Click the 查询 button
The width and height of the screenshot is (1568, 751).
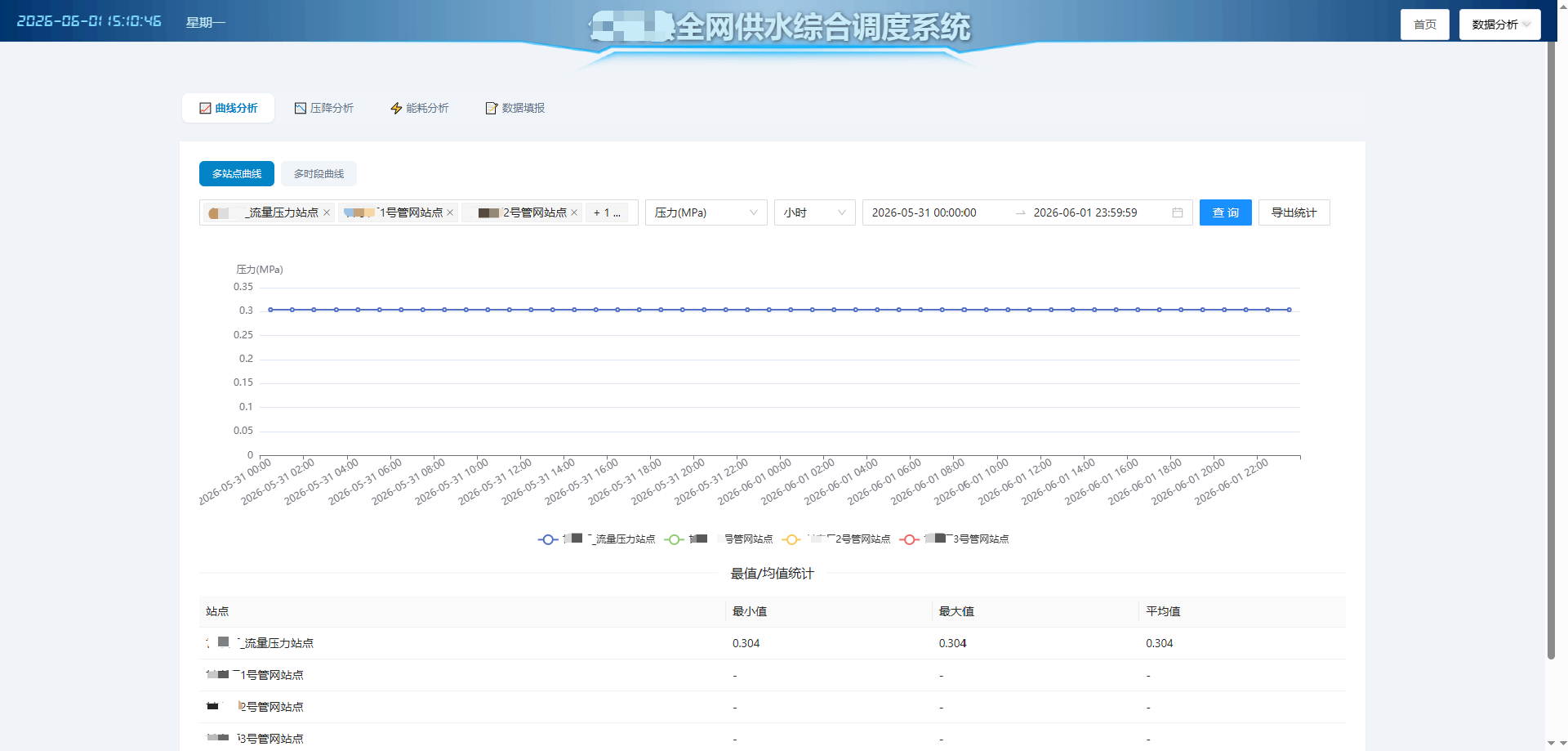coord(1225,212)
